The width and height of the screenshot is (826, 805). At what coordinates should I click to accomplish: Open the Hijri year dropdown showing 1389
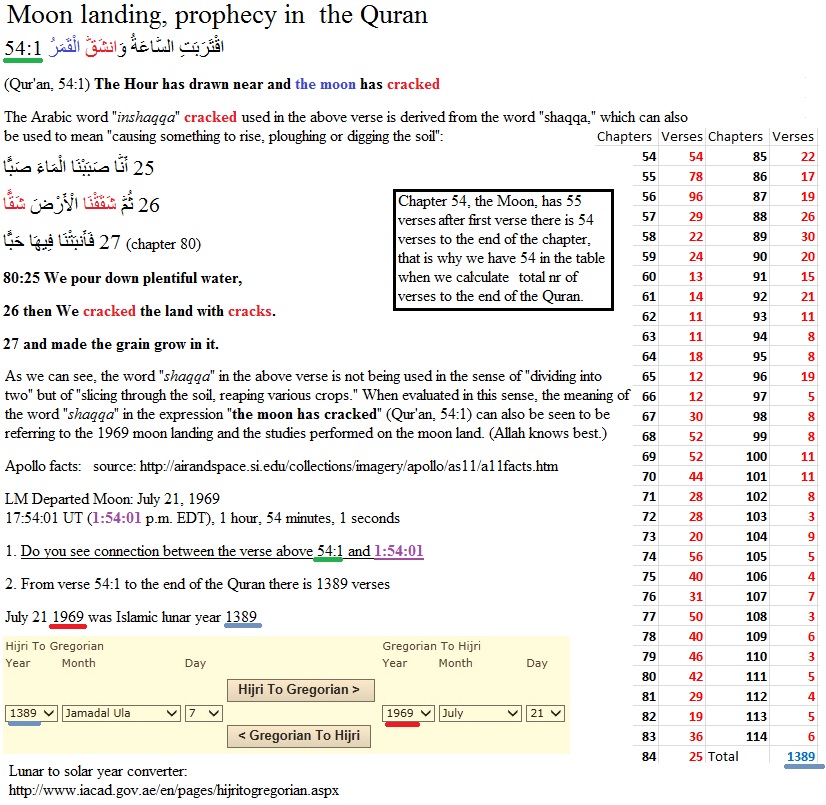[31, 713]
